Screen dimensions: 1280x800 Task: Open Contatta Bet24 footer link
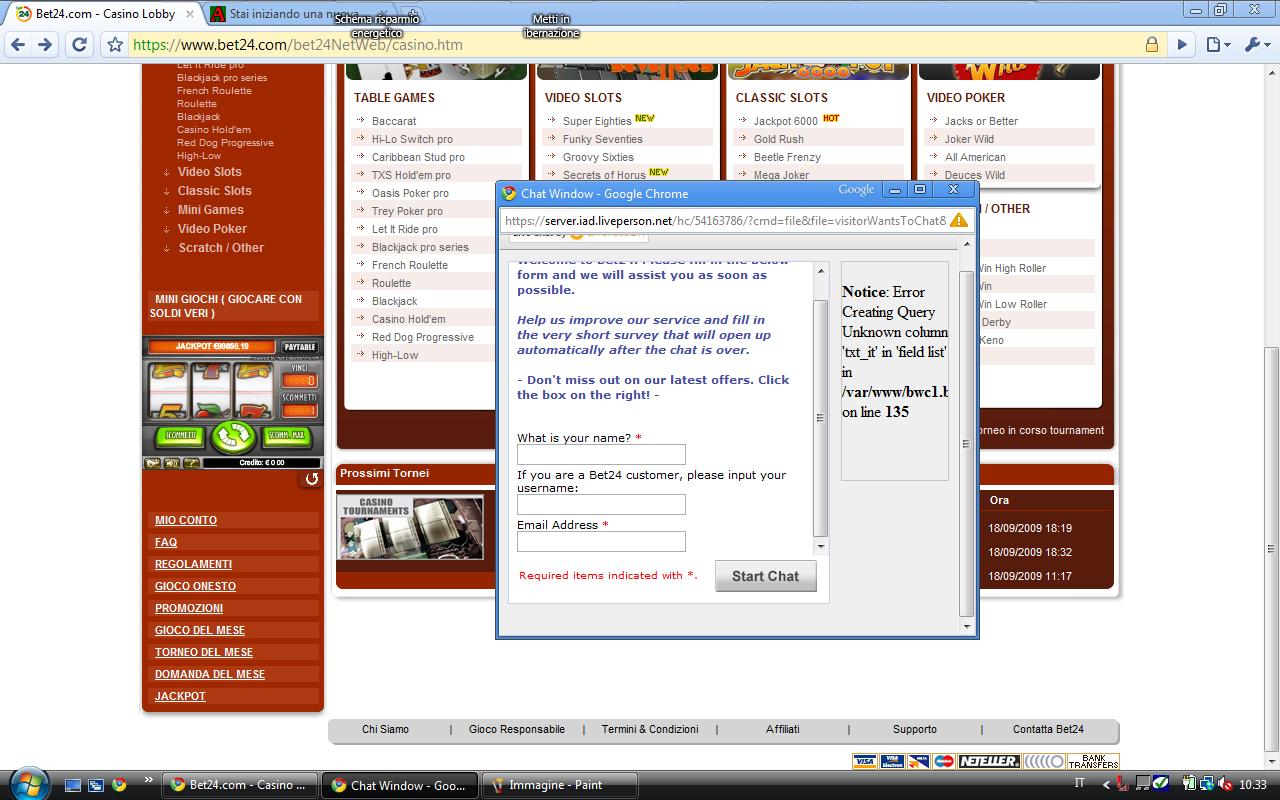[x=1048, y=729]
